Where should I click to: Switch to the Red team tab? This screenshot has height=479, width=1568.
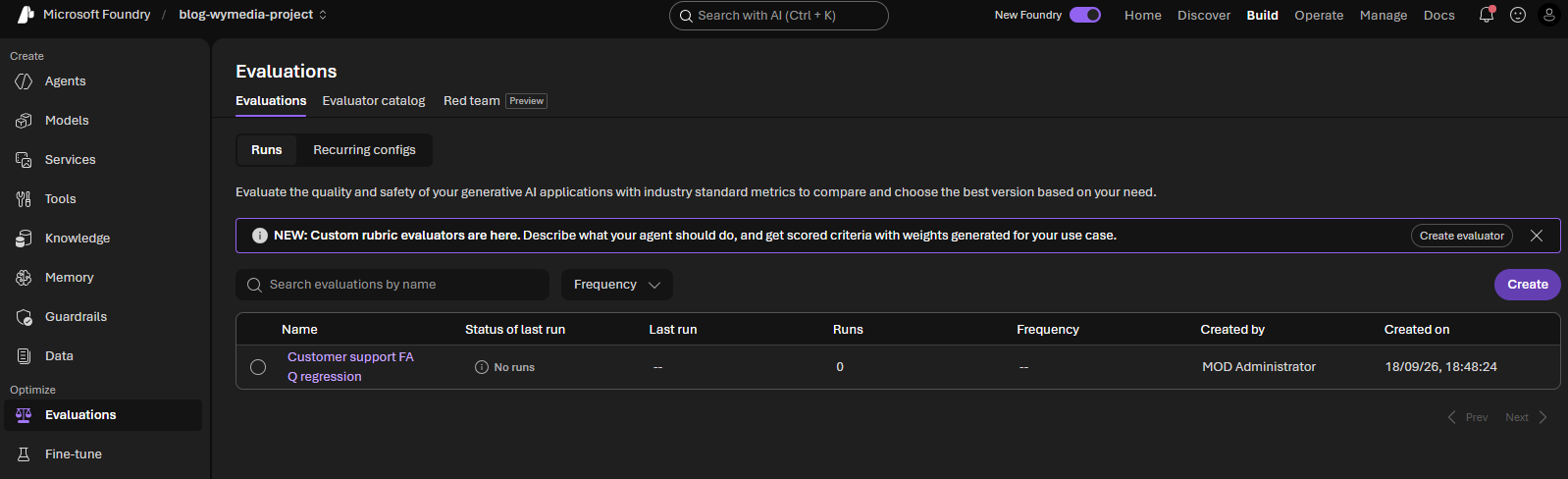point(471,101)
